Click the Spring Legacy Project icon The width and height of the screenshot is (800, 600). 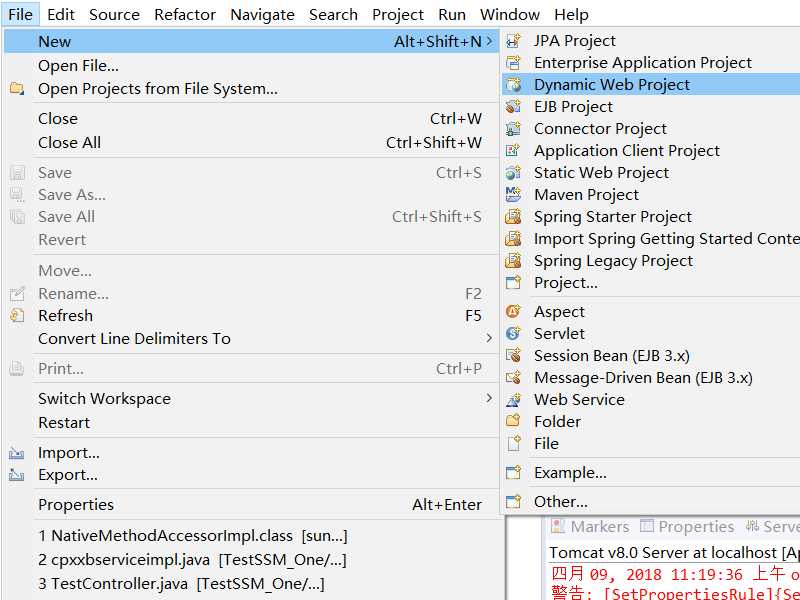click(x=513, y=261)
